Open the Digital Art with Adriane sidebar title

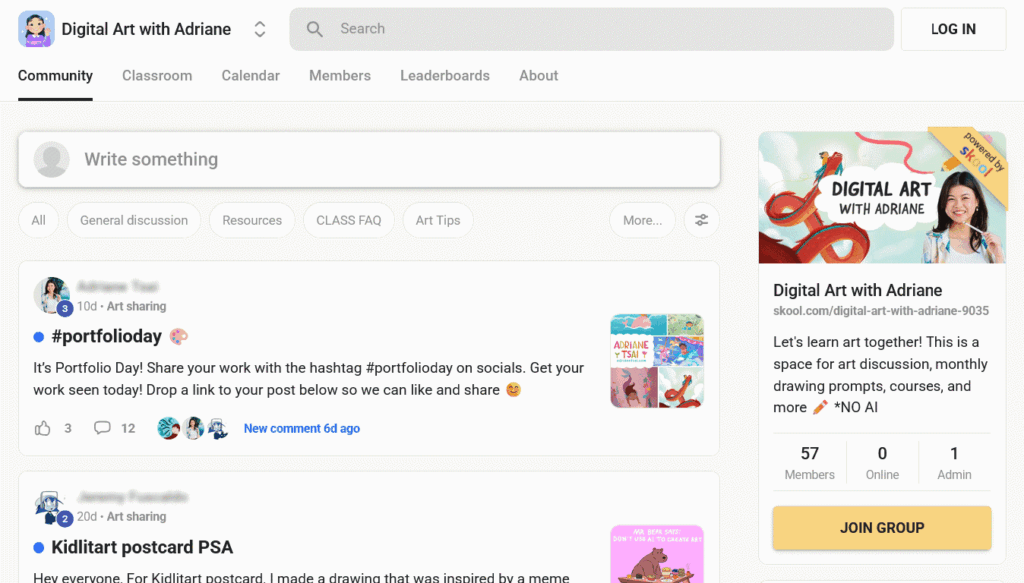857,290
